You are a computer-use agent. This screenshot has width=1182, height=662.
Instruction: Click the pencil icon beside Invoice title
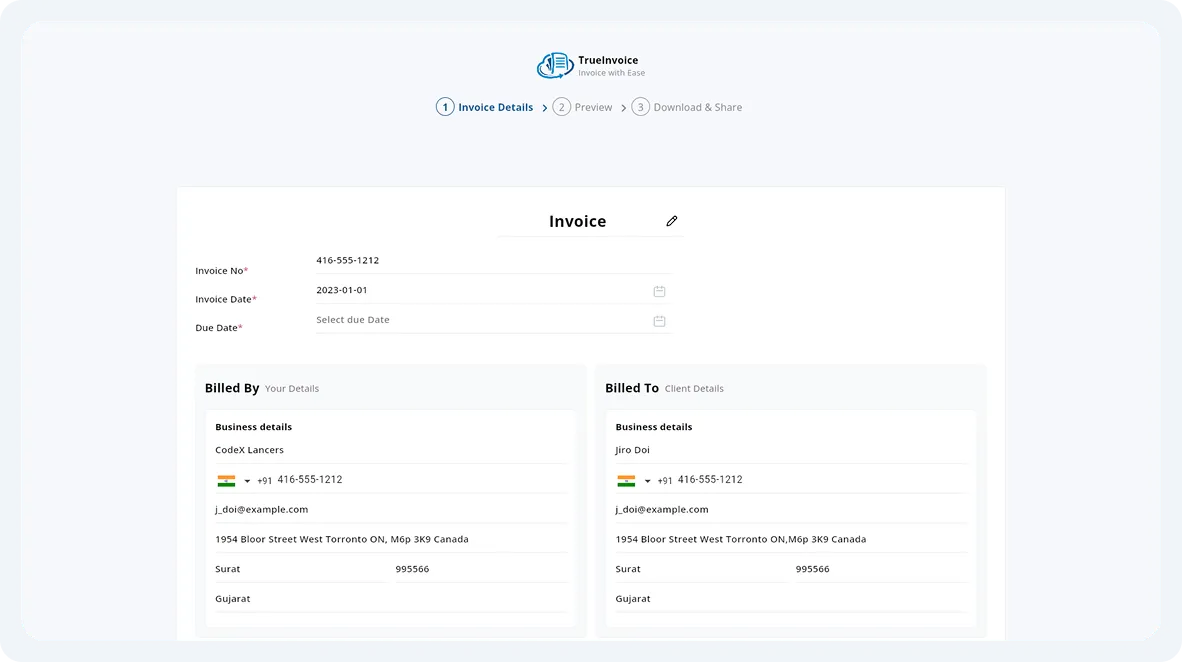pos(672,221)
